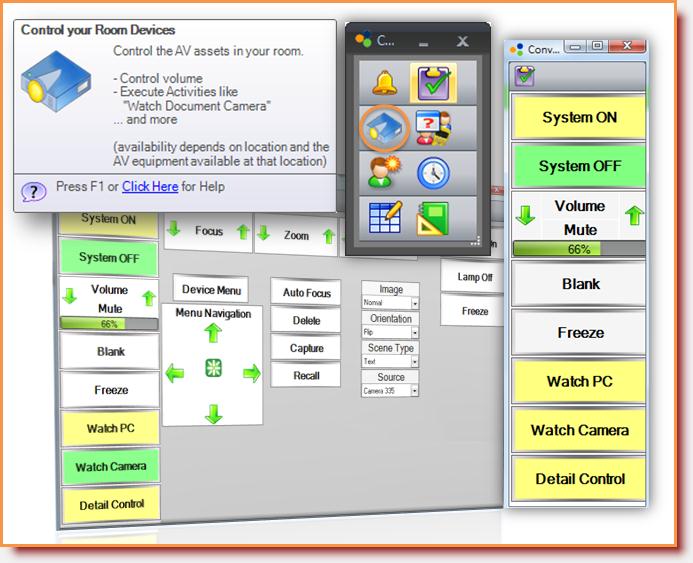Image resolution: width=693 pixels, height=563 pixels.
Task: Click the table with pencil icon
Action: click(x=385, y=217)
